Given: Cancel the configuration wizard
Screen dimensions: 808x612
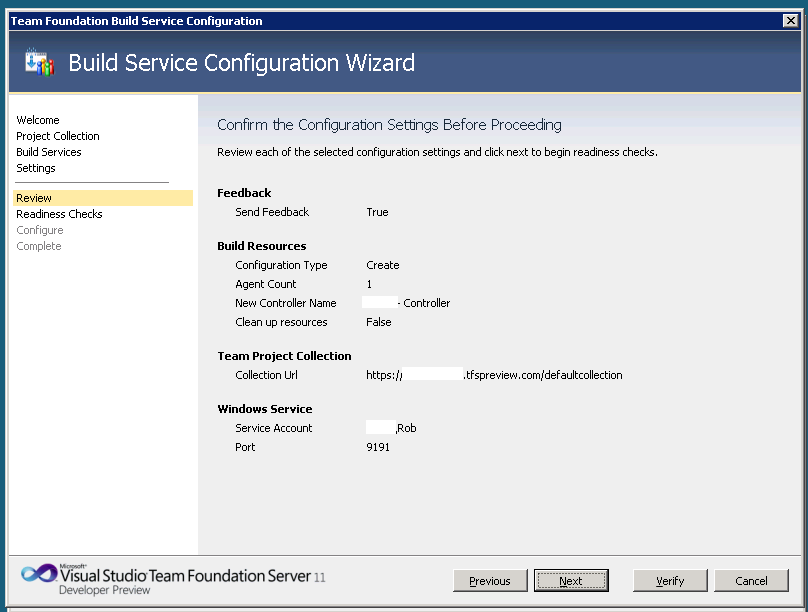Looking at the screenshot, I should tap(751, 581).
